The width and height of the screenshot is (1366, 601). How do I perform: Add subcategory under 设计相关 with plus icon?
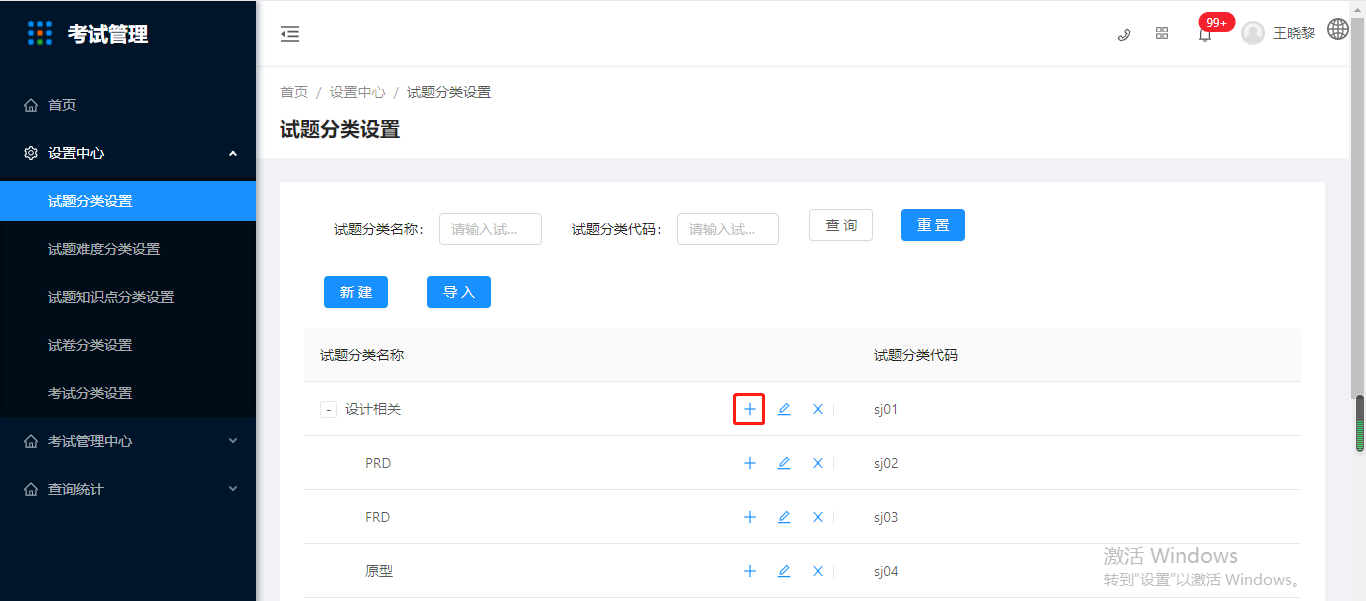(750, 409)
